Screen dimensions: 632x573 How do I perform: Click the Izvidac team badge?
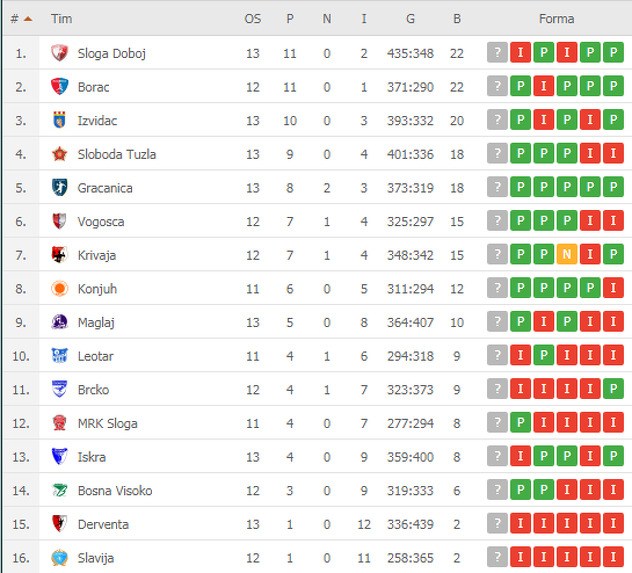click(x=59, y=121)
